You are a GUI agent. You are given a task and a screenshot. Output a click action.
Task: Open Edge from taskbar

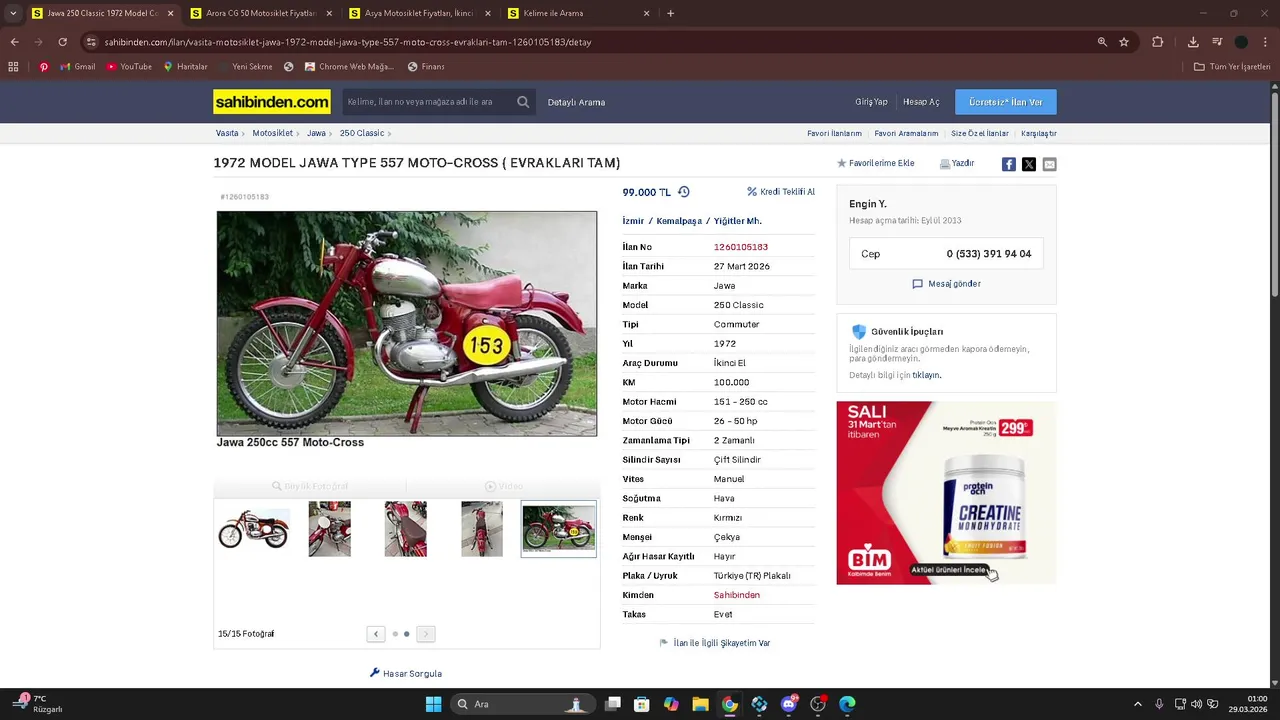pos(847,704)
